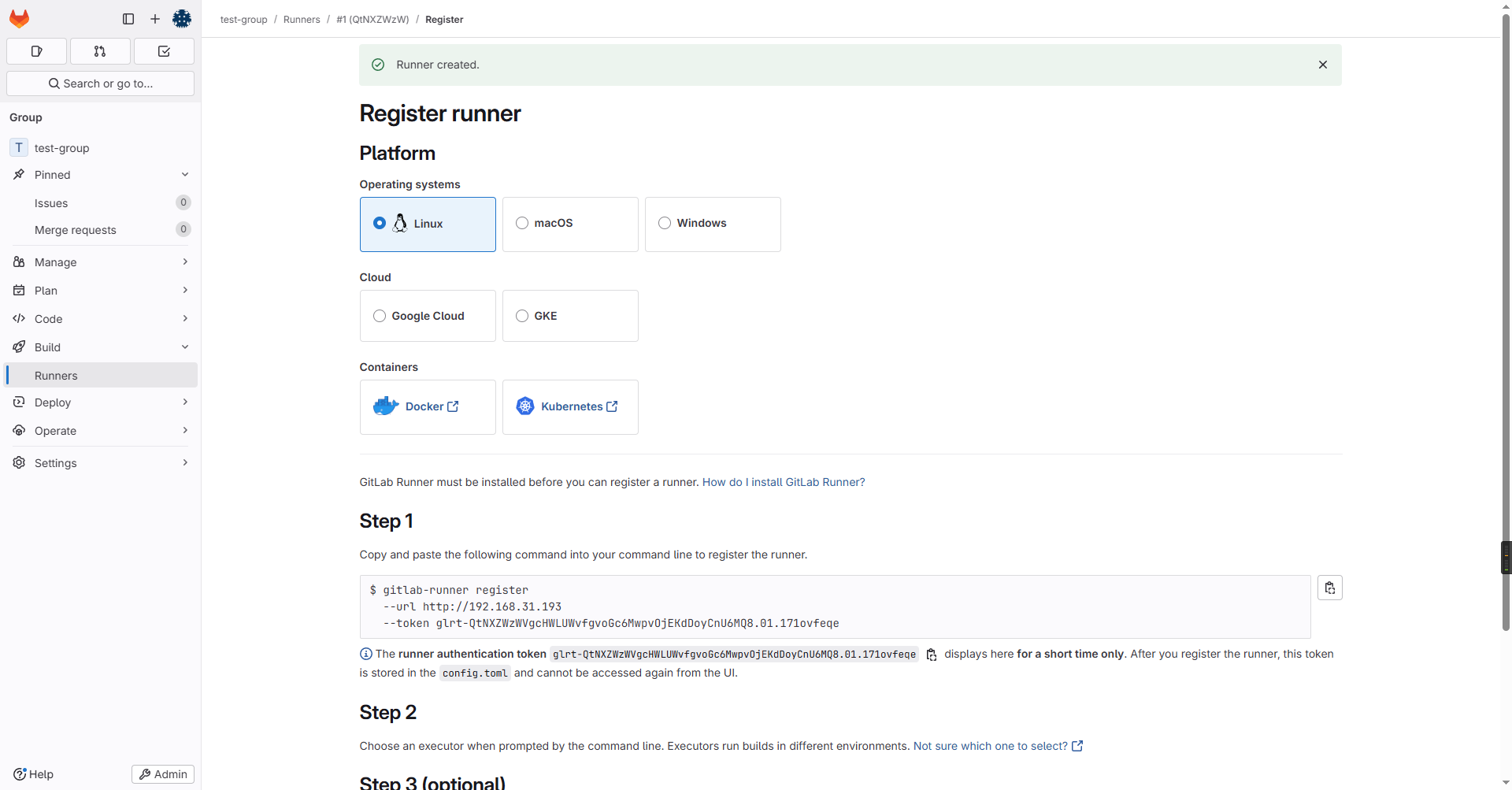Open How do I install GitLab Runner link
1512x790 pixels.
[784, 482]
